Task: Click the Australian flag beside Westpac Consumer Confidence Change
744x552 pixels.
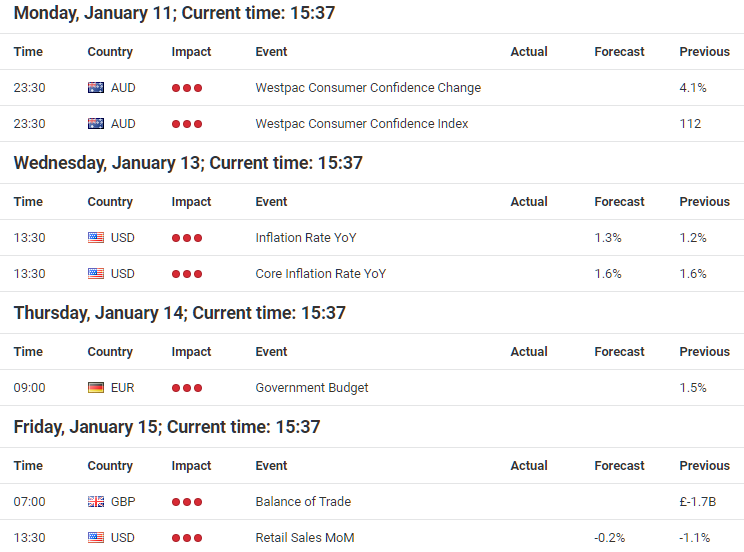Action: (x=96, y=88)
